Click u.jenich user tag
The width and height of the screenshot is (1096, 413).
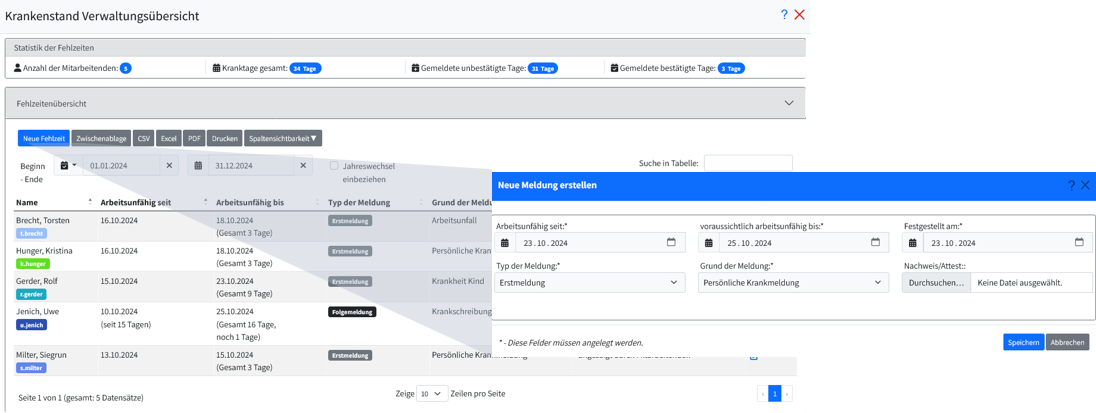tap(31, 325)
